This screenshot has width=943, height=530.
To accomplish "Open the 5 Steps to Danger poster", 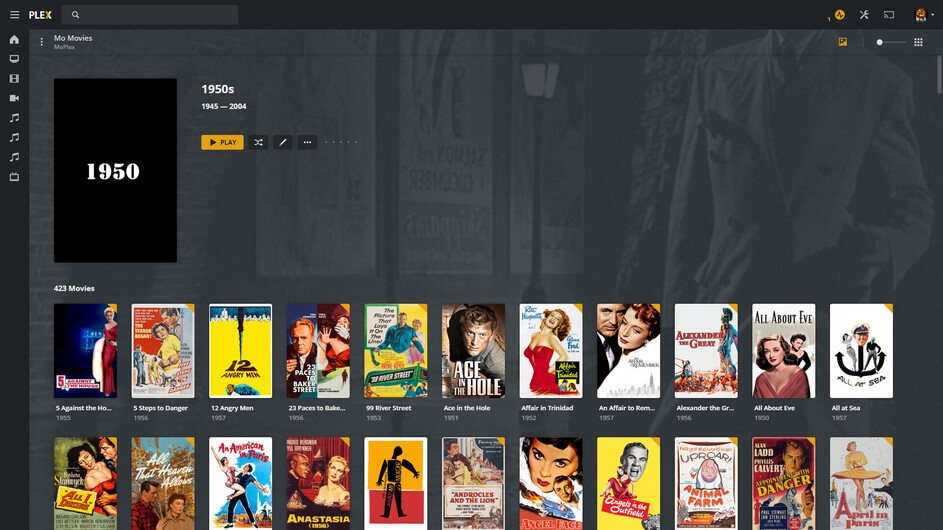I will (163, 351).
